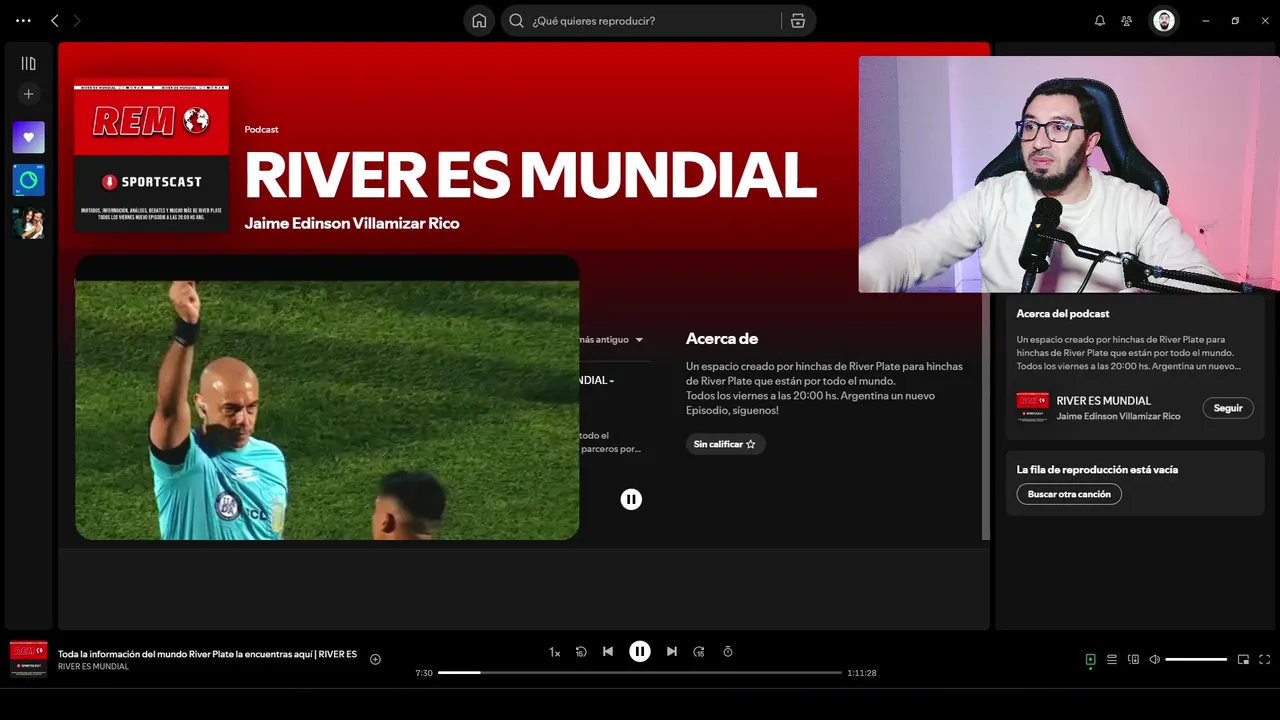1280x720 pixels.
Task: Toggle the Now Playing view
Action: tap(1091, 660)
